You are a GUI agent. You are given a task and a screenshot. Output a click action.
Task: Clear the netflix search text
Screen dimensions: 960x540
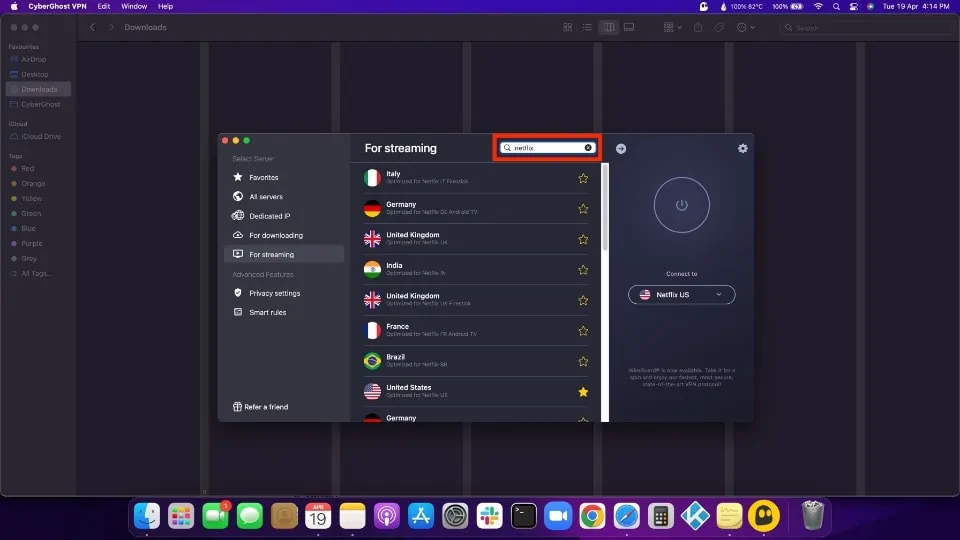588,148
